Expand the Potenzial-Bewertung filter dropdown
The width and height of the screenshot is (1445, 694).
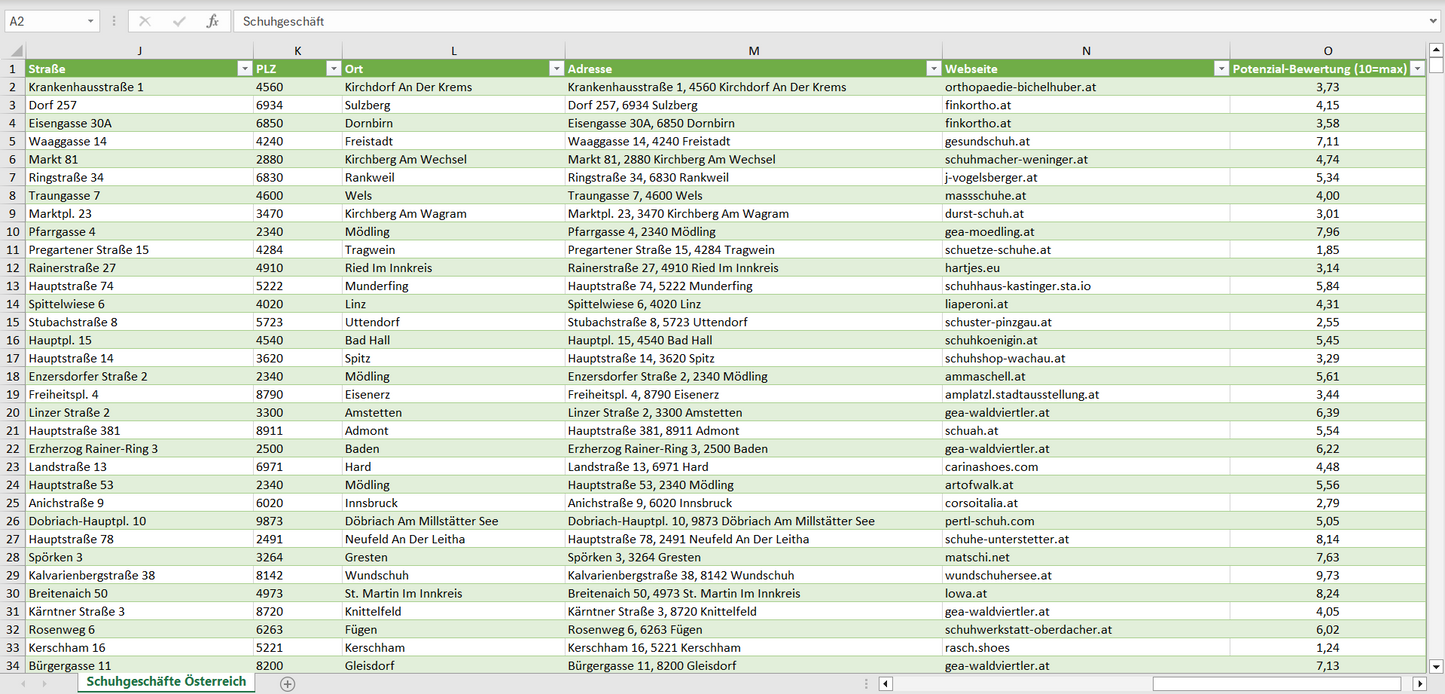[x=1417, y=69]
